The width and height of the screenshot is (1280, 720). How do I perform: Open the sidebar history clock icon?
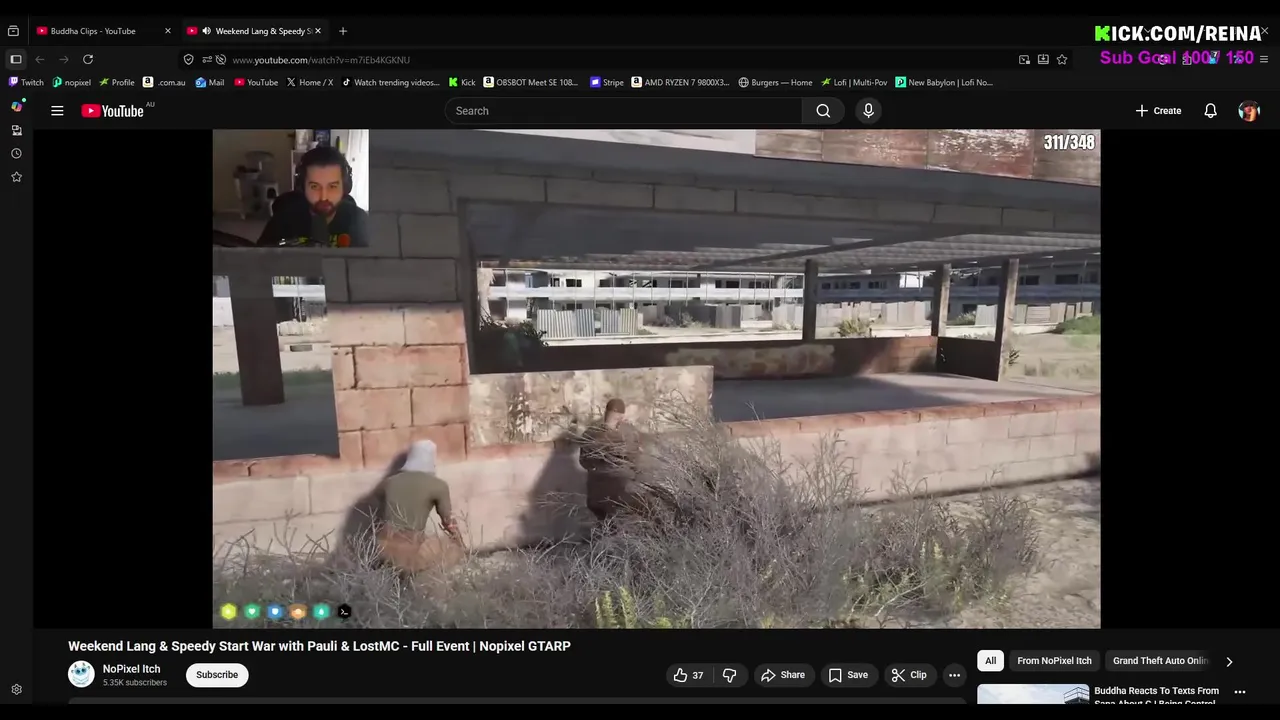click(x=16, y=153)
